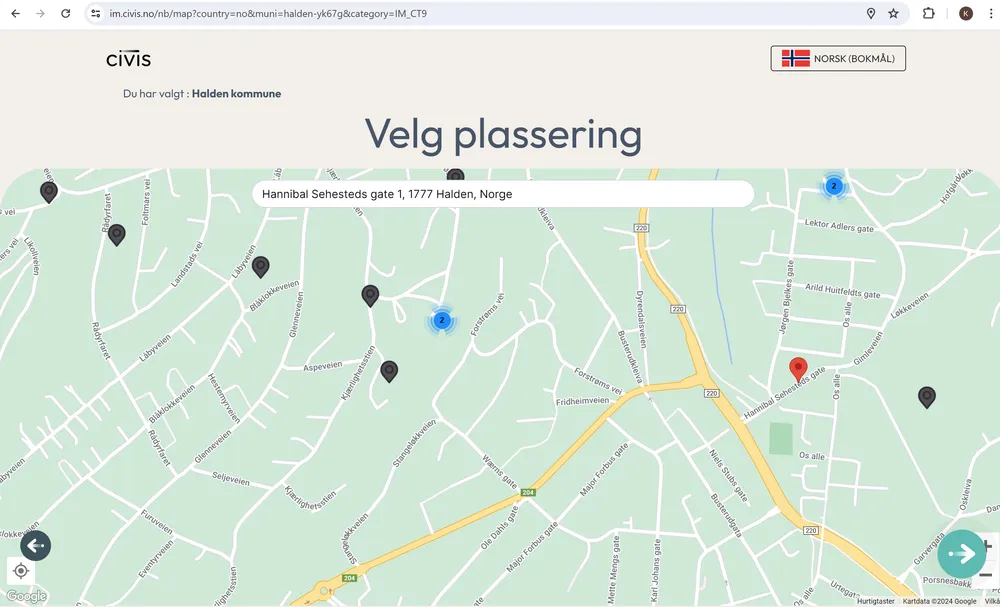Reload the page in browser

click(66, 14)
